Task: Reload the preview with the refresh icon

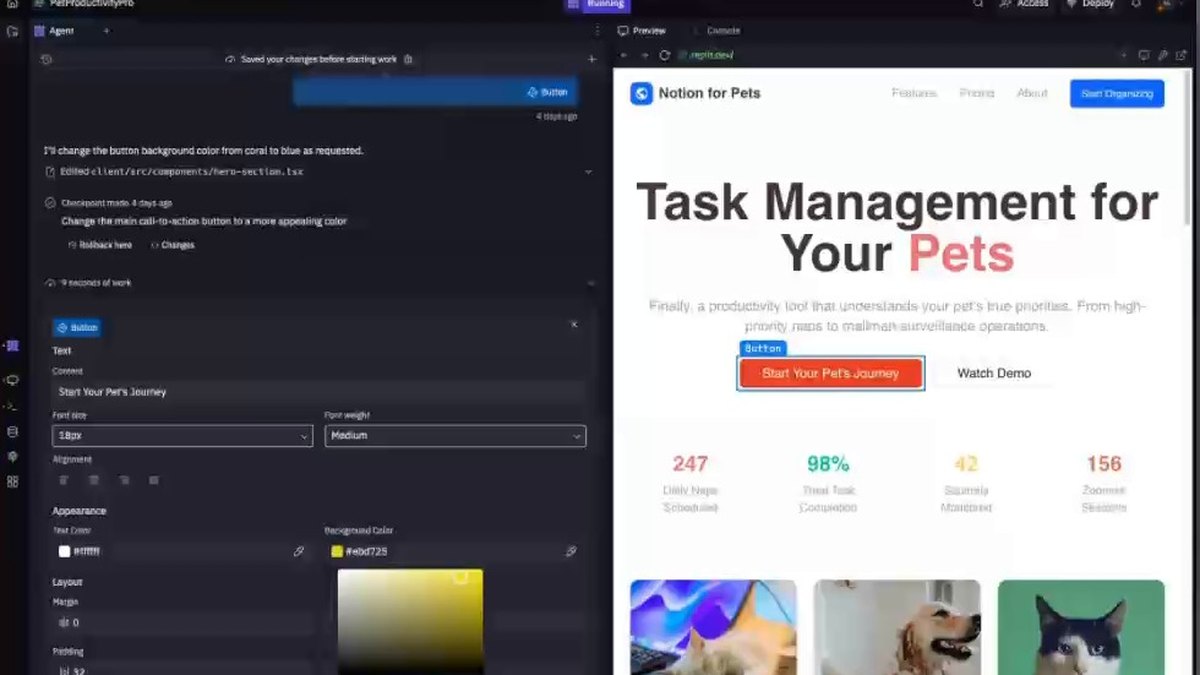Action: [664, 55]
